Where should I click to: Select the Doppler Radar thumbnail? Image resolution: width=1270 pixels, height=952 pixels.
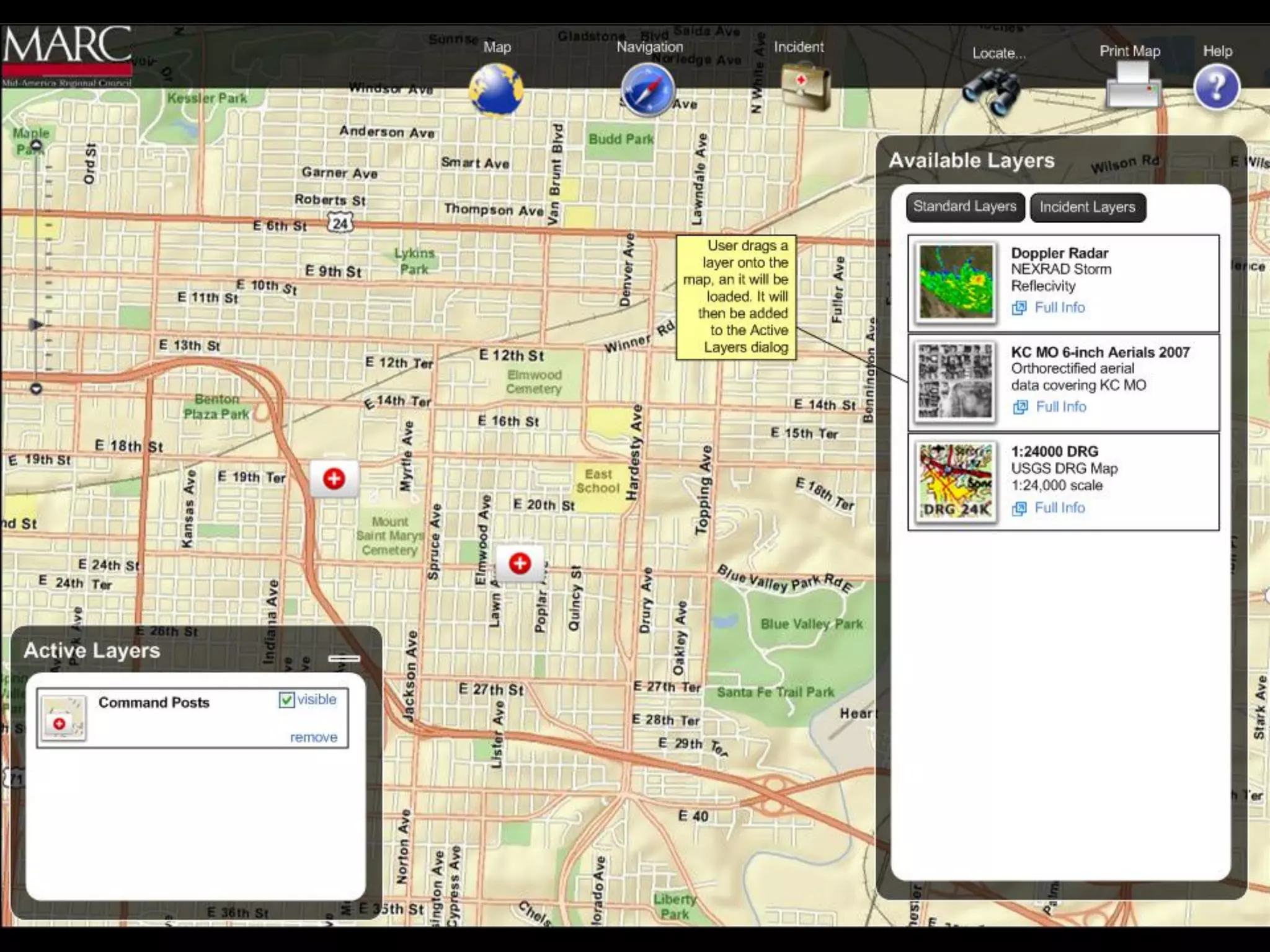coord(956,281)
